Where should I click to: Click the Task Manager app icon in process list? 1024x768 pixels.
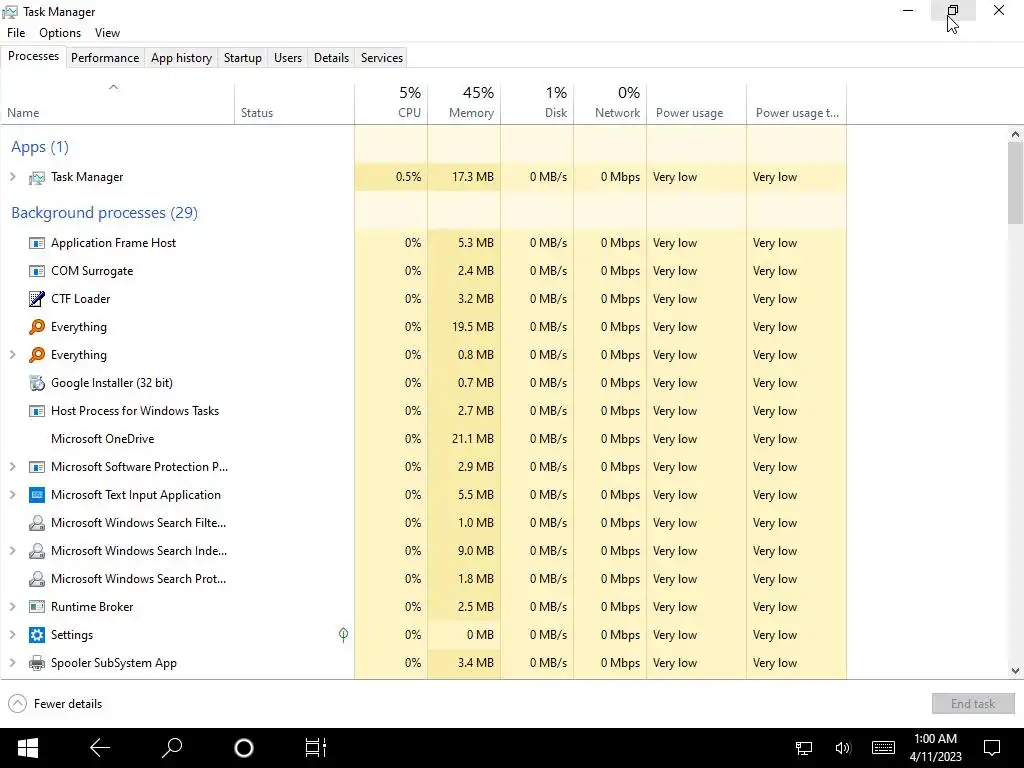37,177
